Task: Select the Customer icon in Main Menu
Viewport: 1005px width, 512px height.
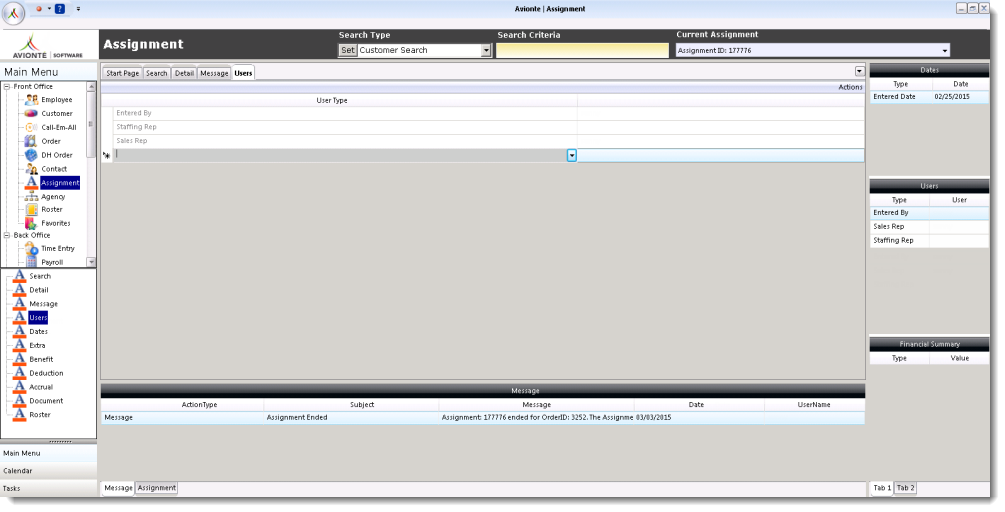Action: point(31,114)
